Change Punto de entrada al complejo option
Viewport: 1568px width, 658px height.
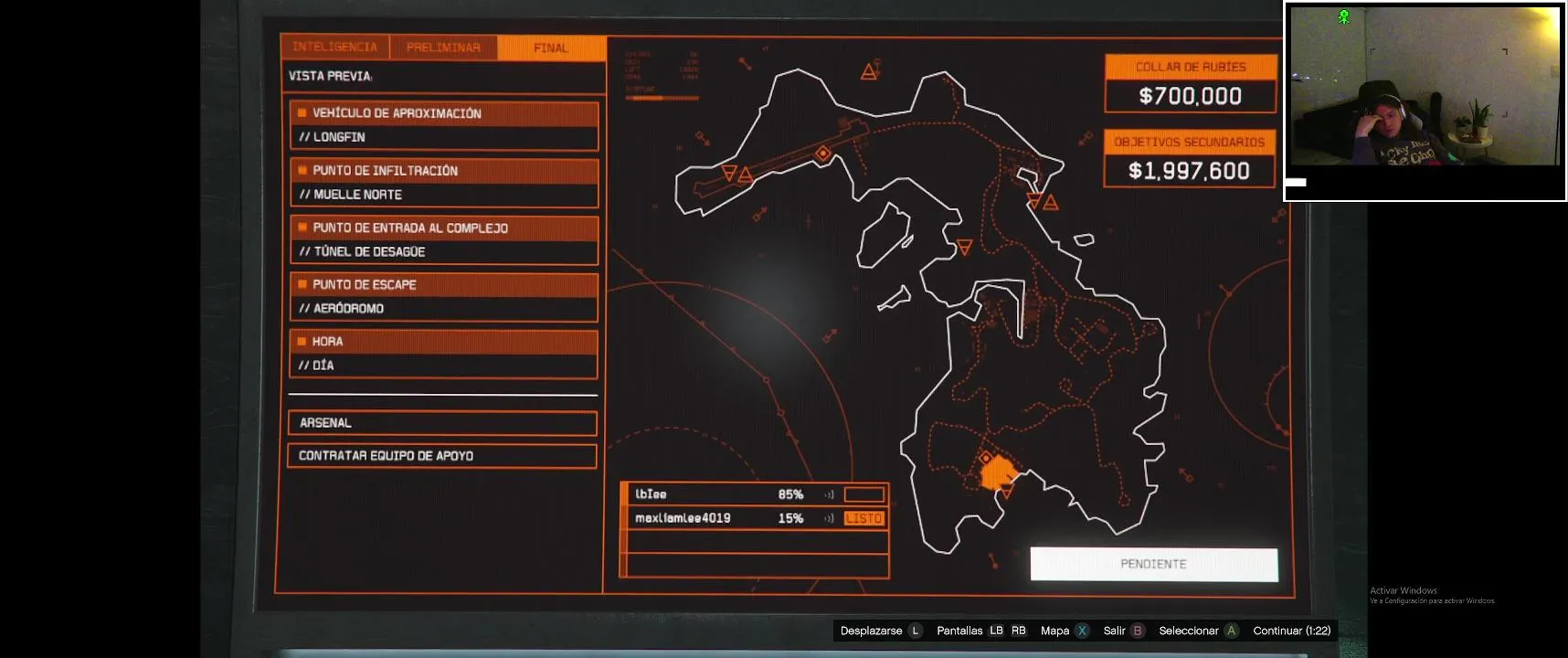[x=444, y=240]
